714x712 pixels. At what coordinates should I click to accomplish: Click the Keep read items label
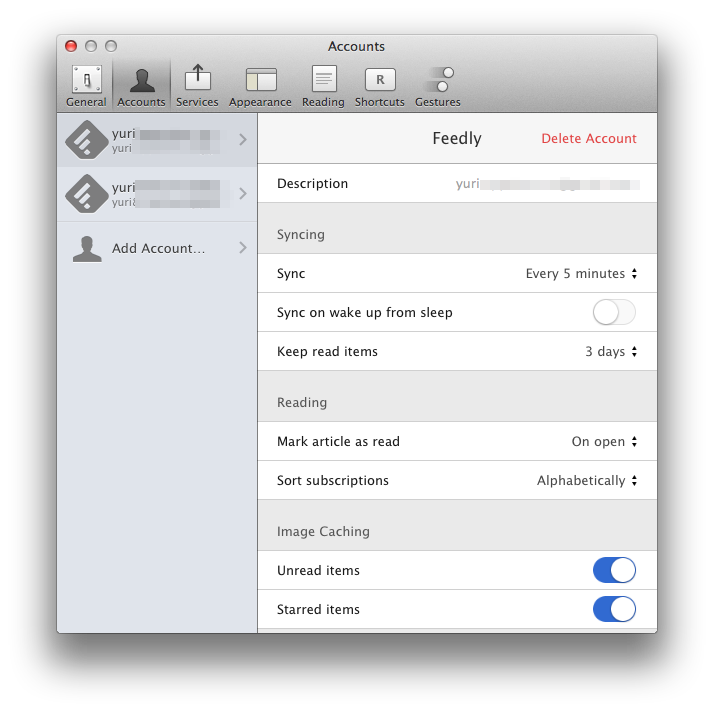tap(327, 351)
